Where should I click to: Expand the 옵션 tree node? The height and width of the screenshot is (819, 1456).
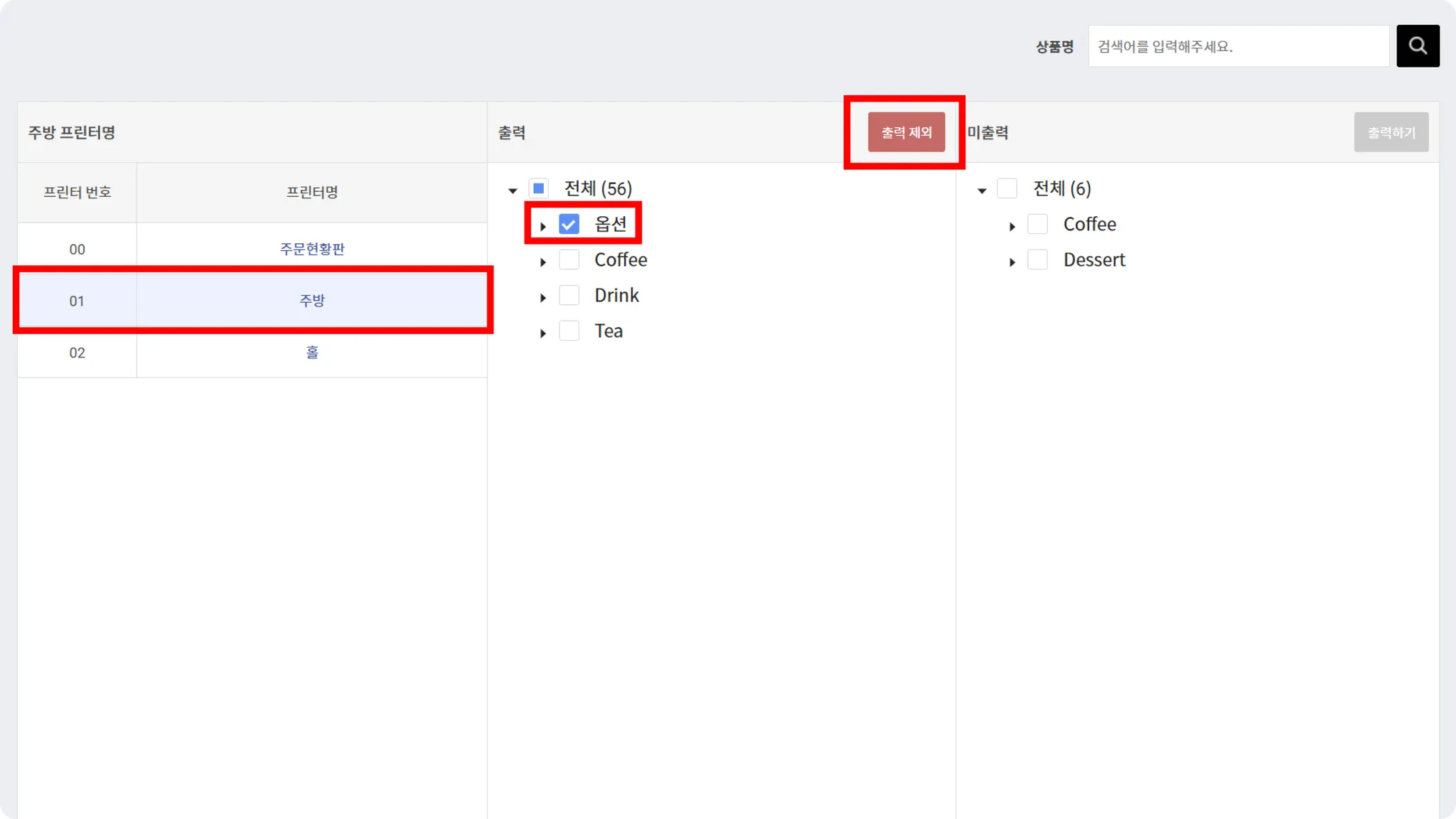543,227
